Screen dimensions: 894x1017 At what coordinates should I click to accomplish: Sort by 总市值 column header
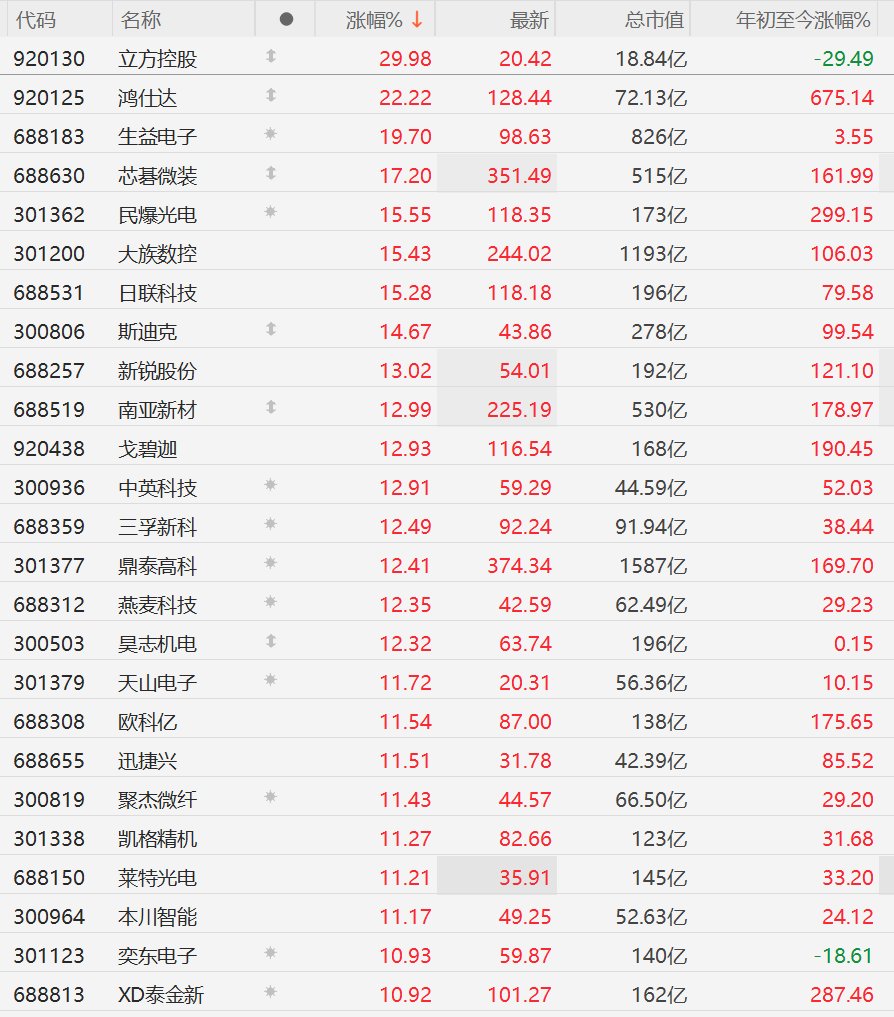tap(654, 20)
